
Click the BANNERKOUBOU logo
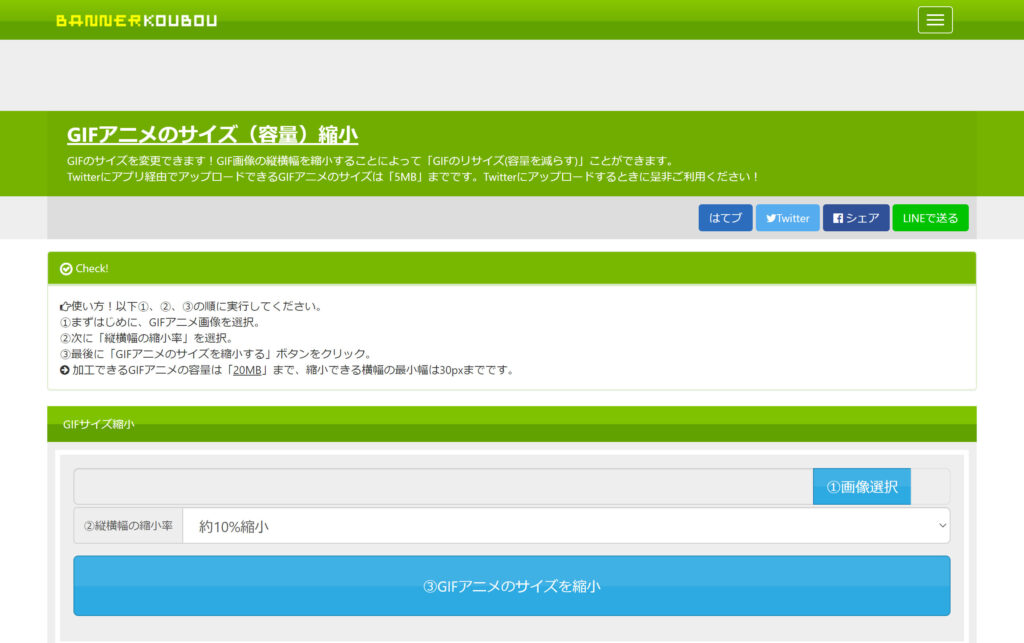pyautogui.click(x=136, y=20)
